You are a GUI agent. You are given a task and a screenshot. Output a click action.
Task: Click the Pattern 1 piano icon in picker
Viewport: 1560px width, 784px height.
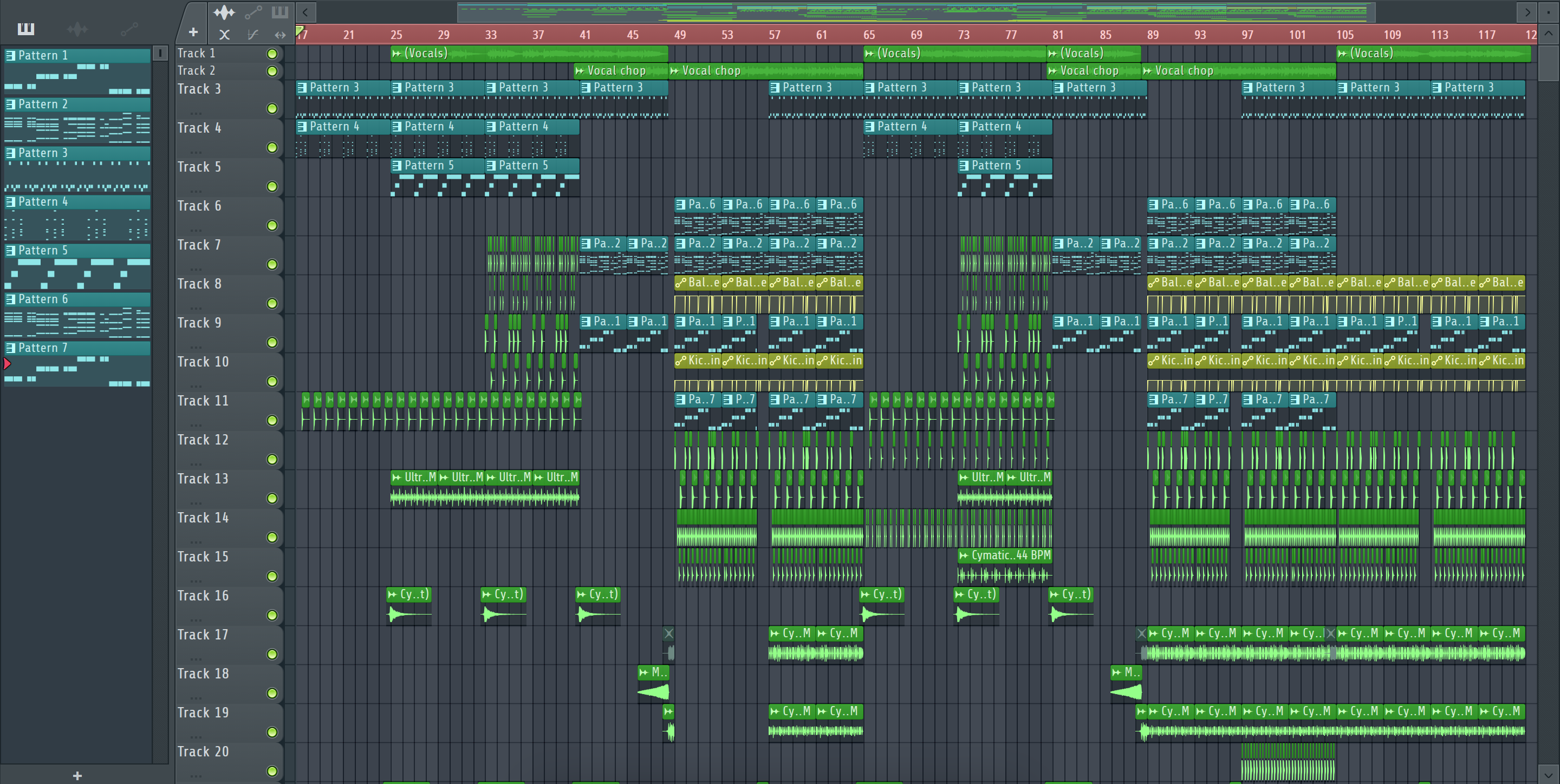coord(10,56)
